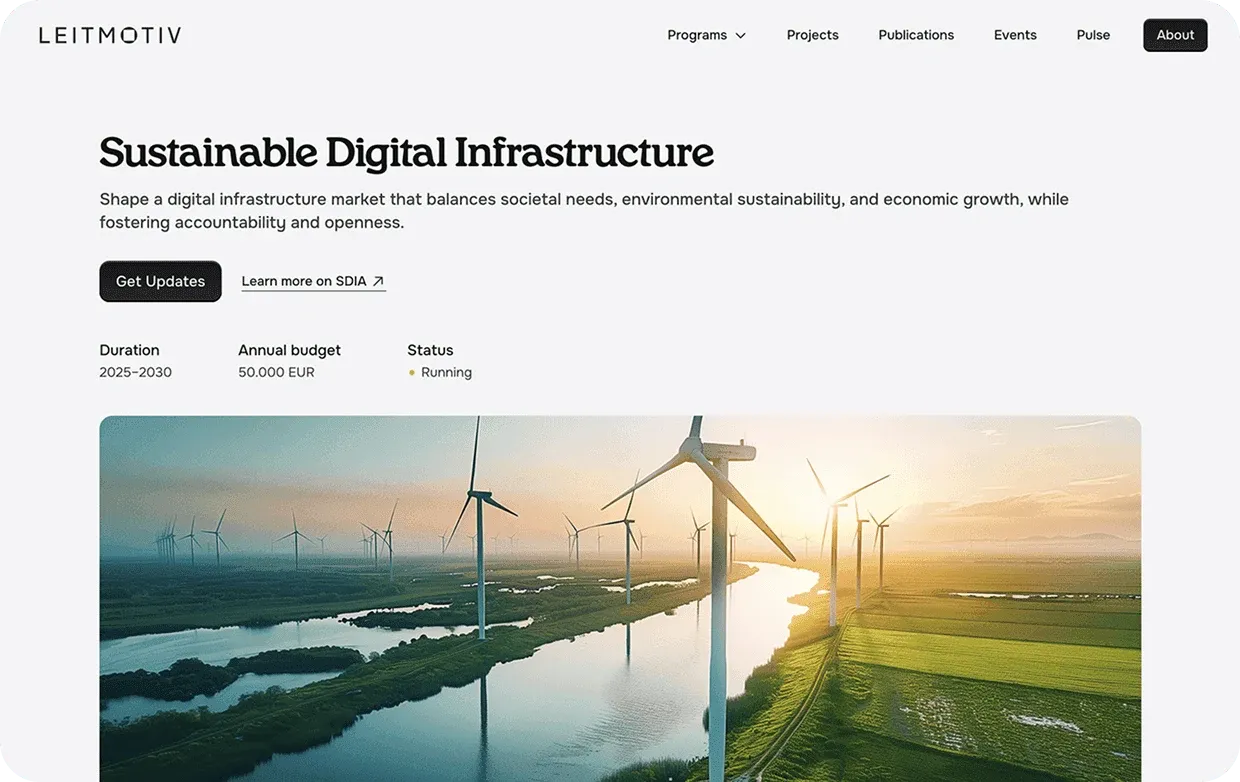Click the yellow status dot beside Running
This screenshot has height=782, width=1240.
click(412, 373)
